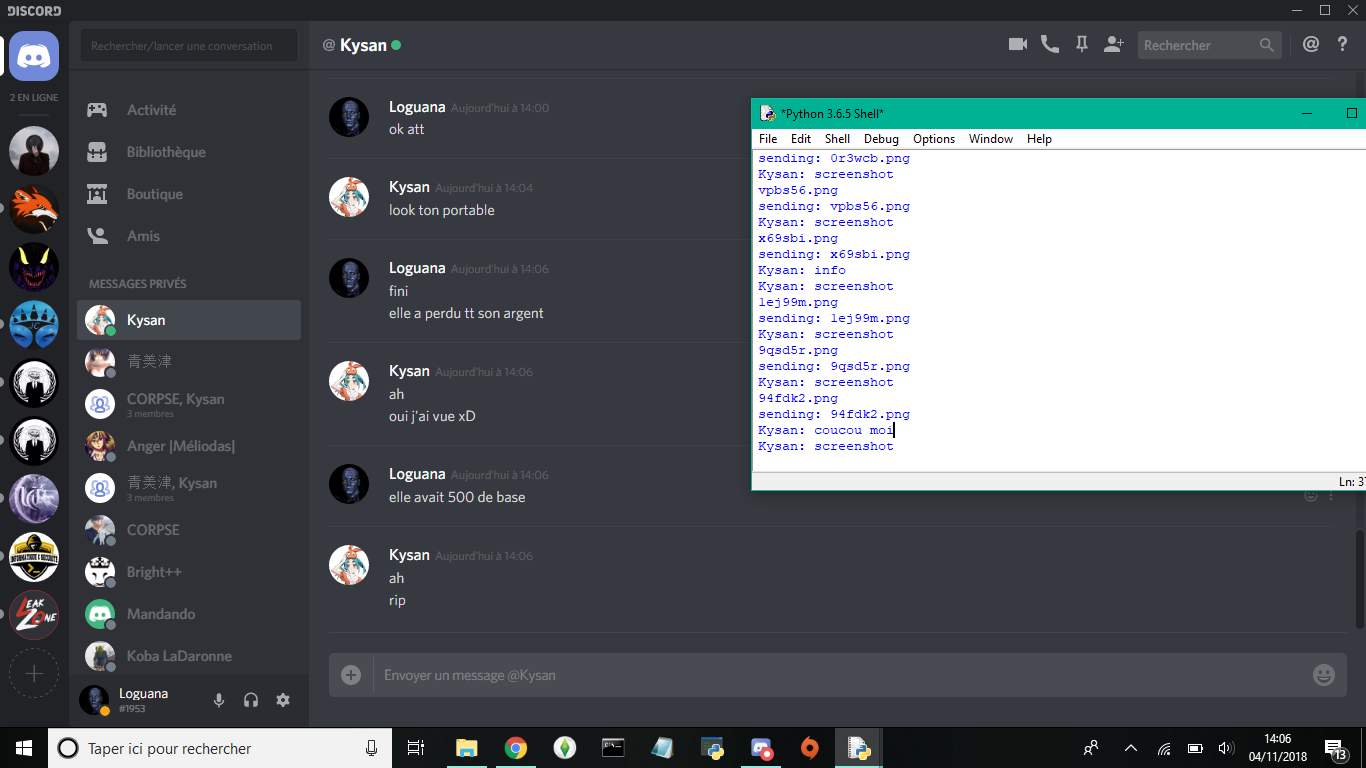Open the File menu in Python Shell
The width and height of the screenshot is (1366, 768).
(x=768, y=139)
